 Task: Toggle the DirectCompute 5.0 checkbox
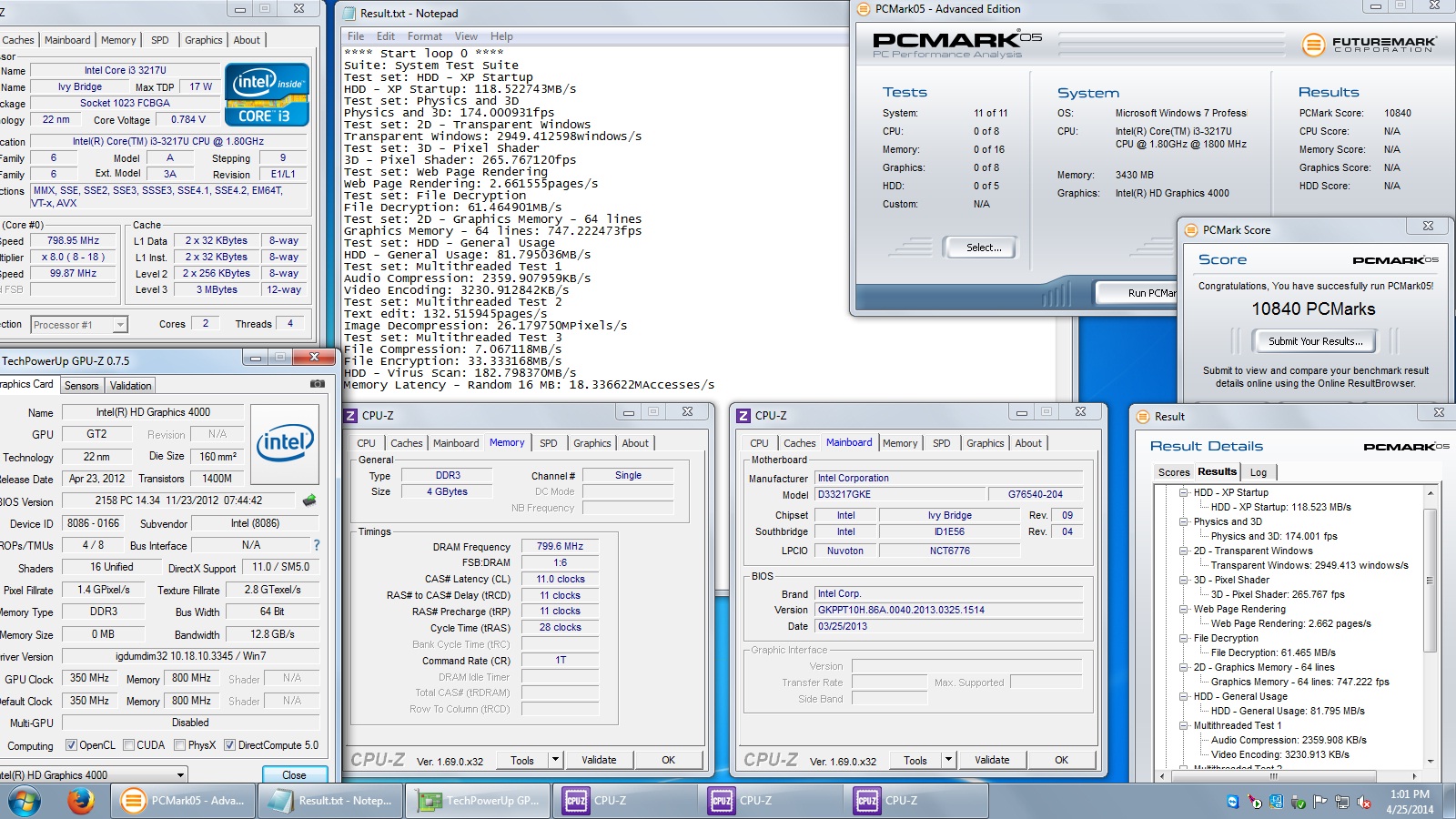coord(229,745)
